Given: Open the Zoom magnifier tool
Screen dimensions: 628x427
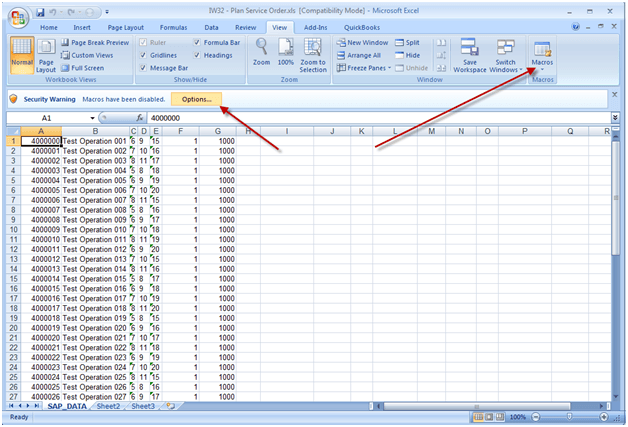Looking at the screenshot, I should (261, 52).
